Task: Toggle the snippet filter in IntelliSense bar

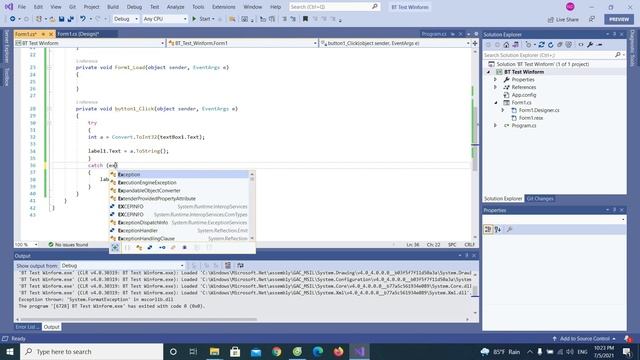Action: (209, 247)
